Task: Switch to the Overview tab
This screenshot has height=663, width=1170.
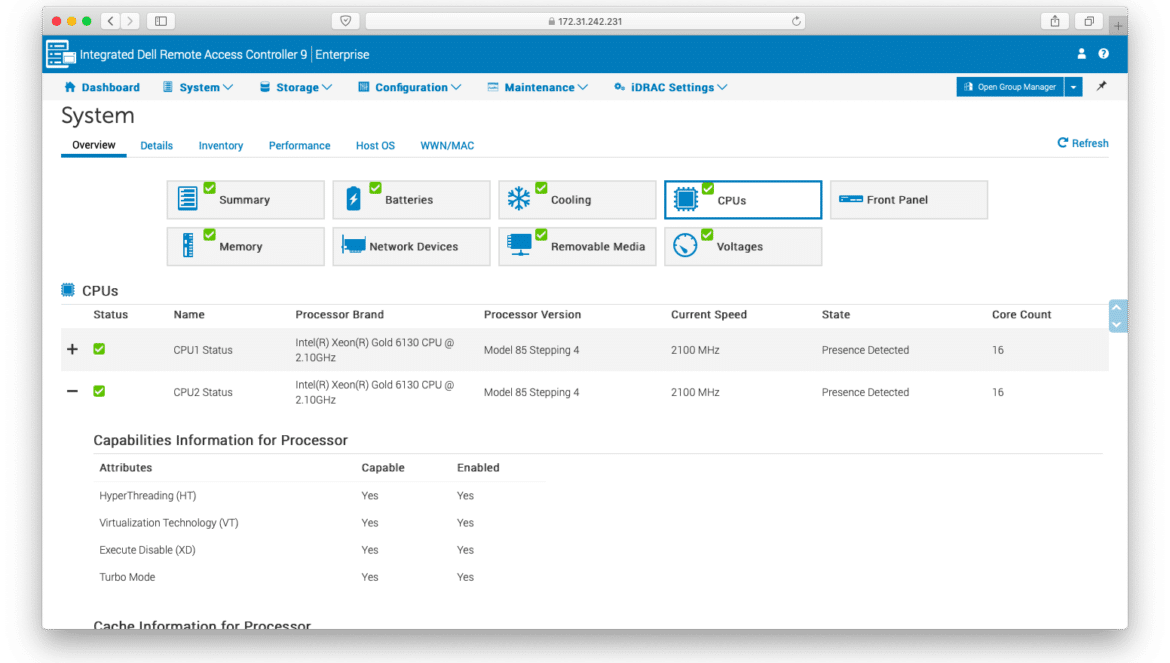Action: tap(94, 145)
